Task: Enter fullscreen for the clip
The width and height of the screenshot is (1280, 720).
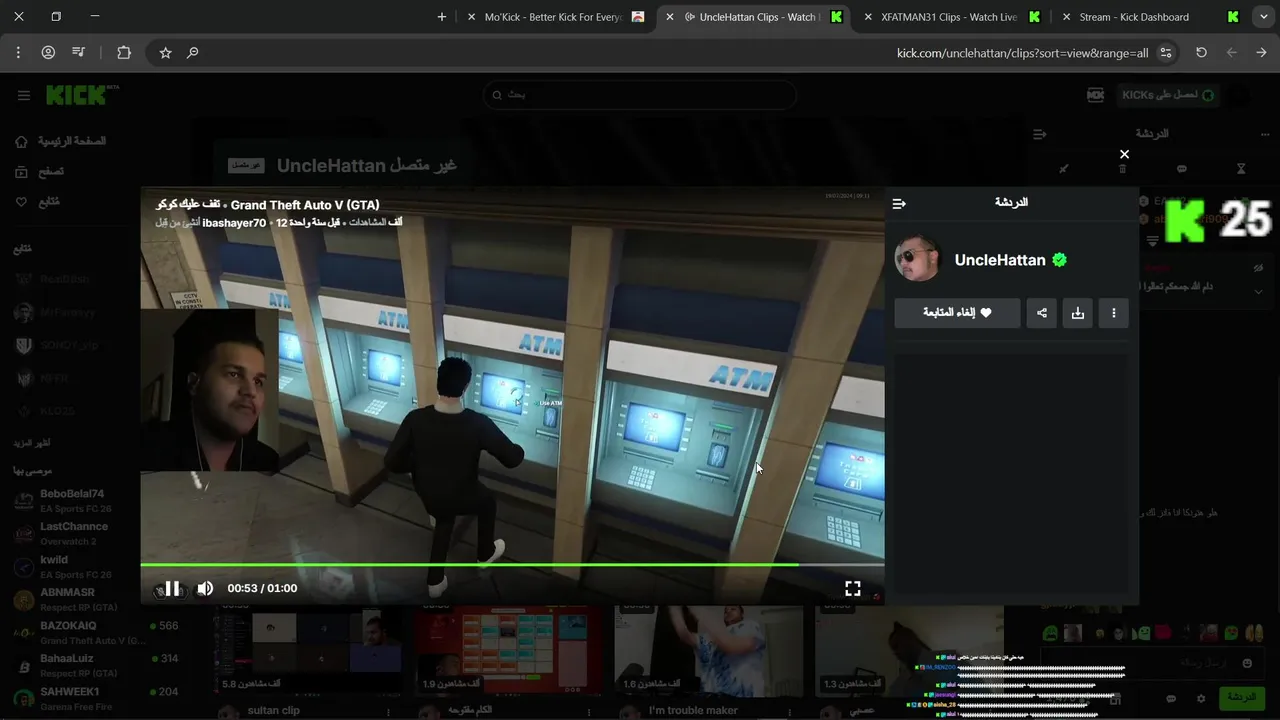Action: tap(853, 589)
